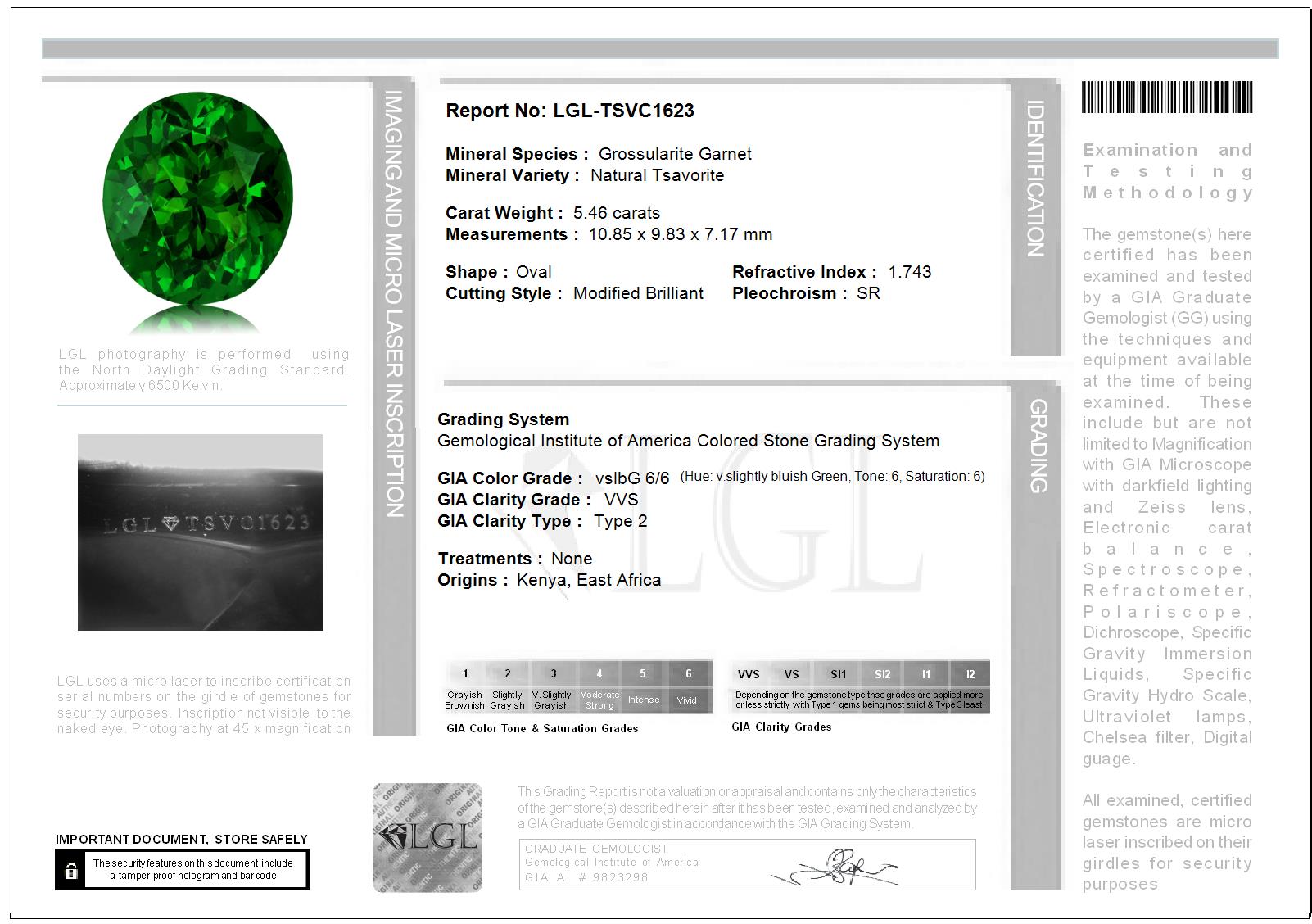Click tone swatch 6 'Vivid'

[689, 686]
